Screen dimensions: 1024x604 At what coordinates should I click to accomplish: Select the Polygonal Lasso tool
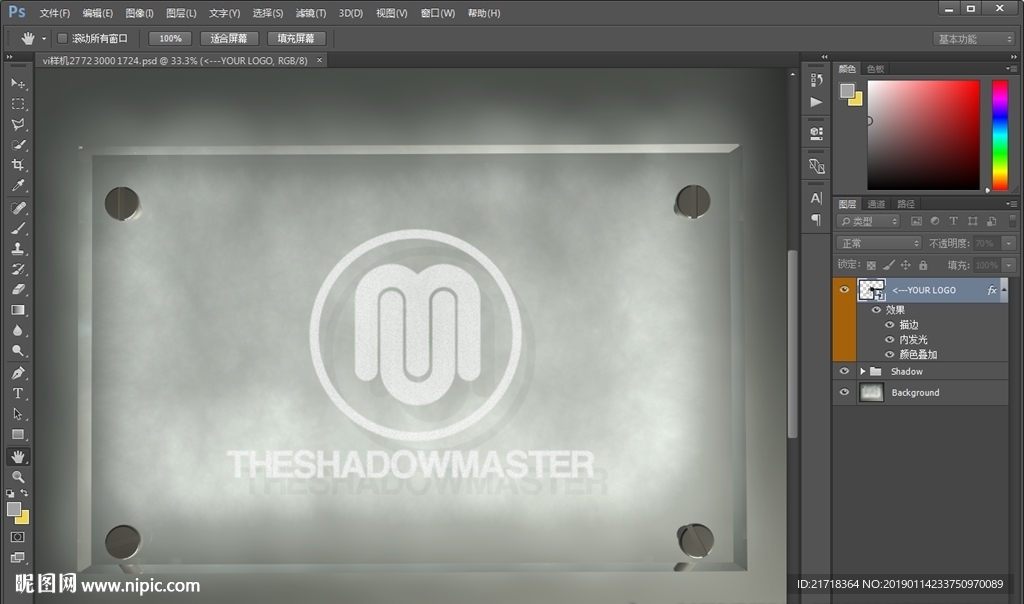(18, 124)
